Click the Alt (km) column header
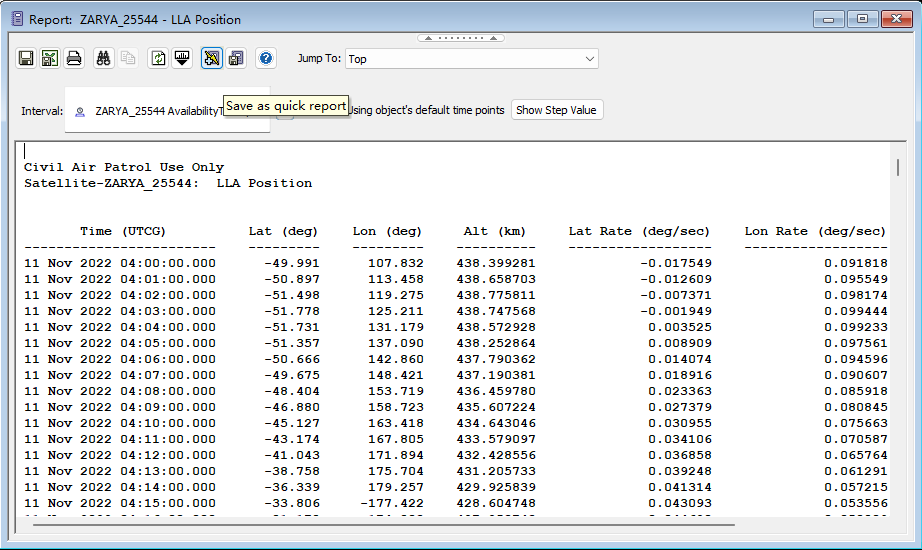 [x=495, y=231]
